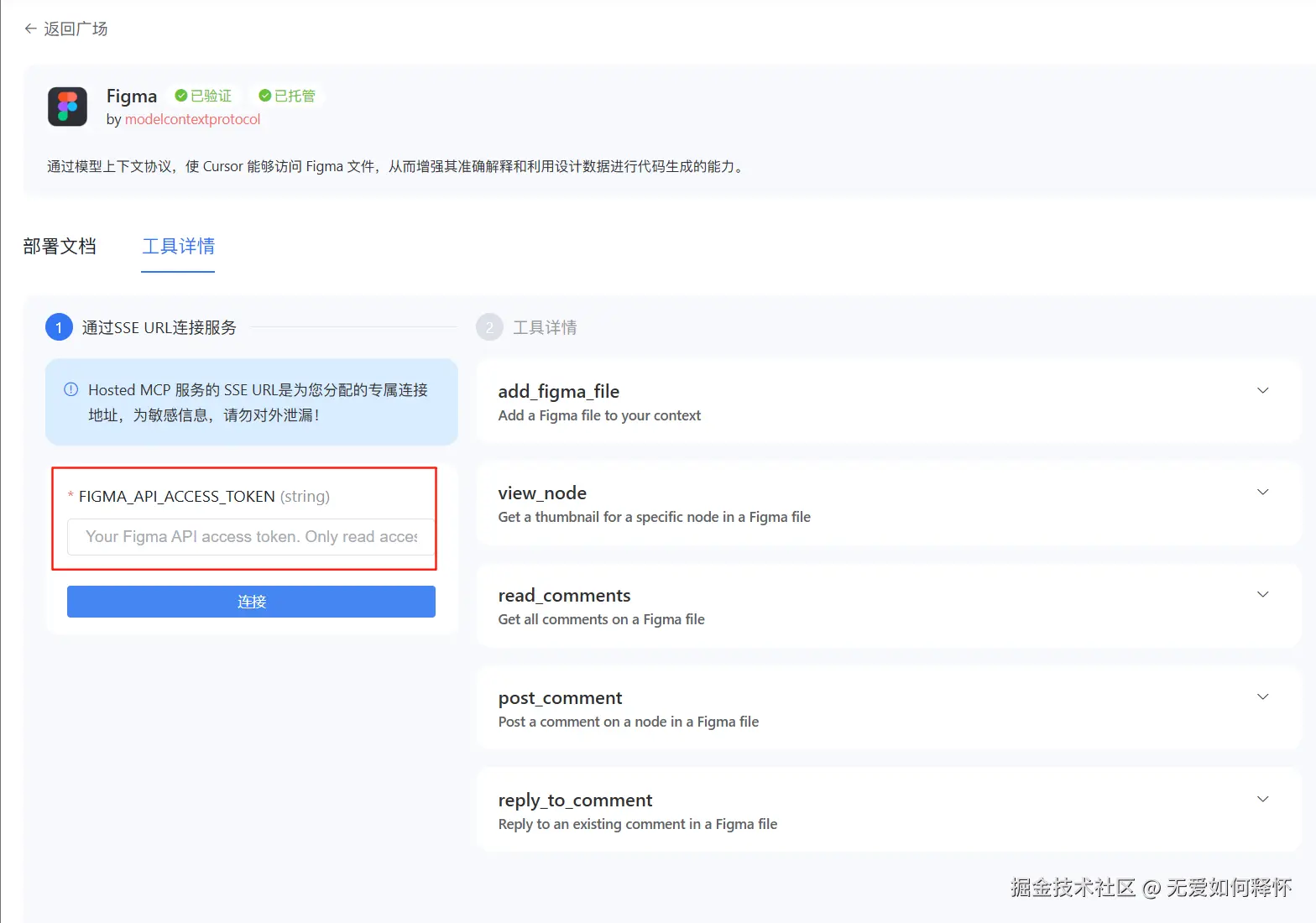This screenshot has height=923, width=1316.
Task: Expand the view_node tool chevron
Action: pyautogui.click(x=1262, y=492)
